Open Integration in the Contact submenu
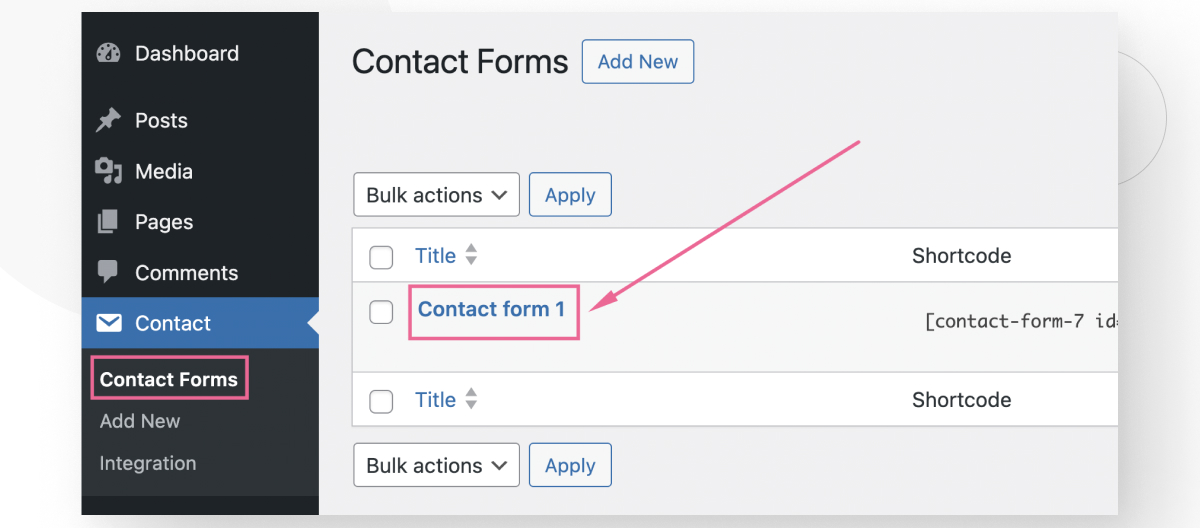1200x528 pixels. [x=148, y=463]
